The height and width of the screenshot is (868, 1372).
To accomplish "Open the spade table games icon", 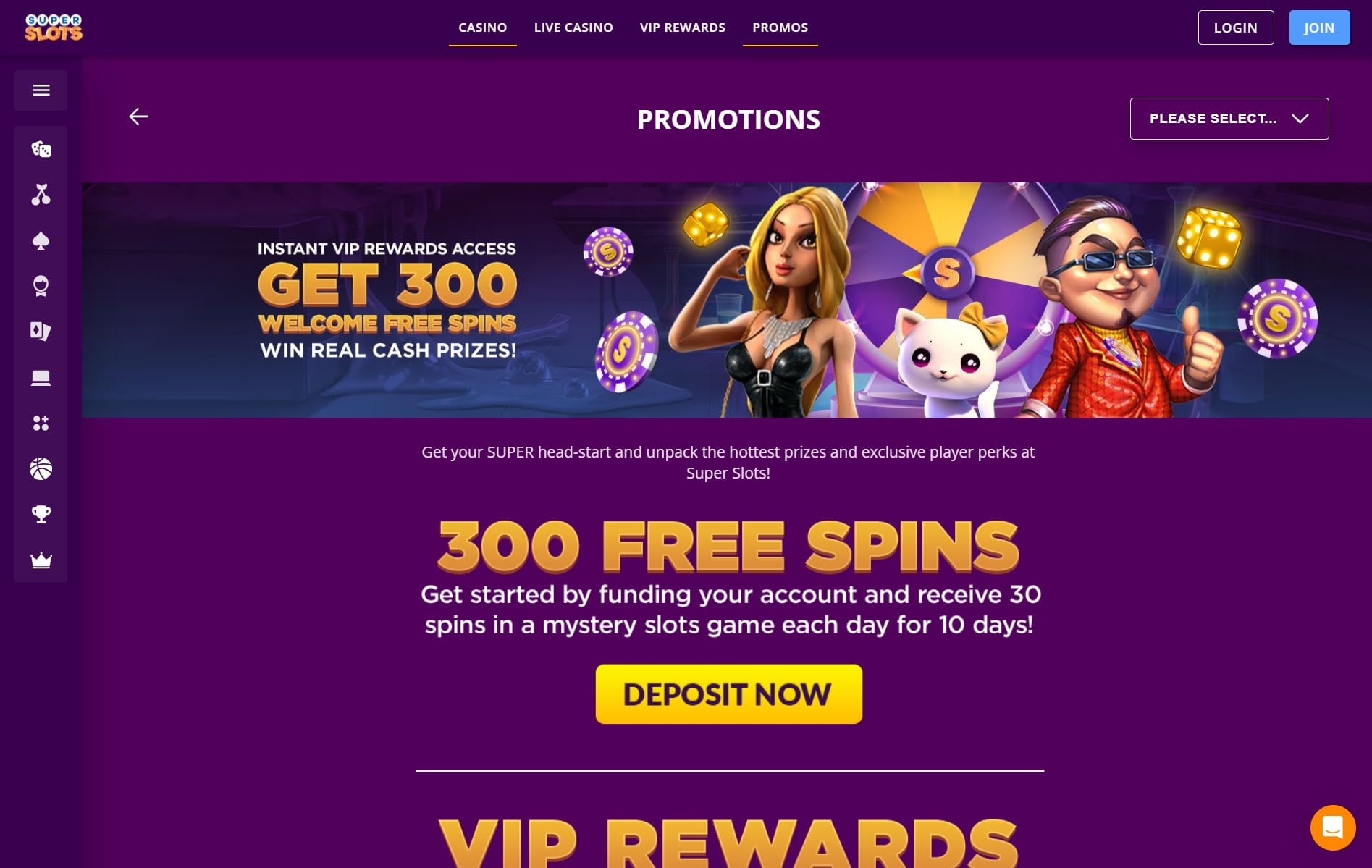I will (x=41, y=240).
